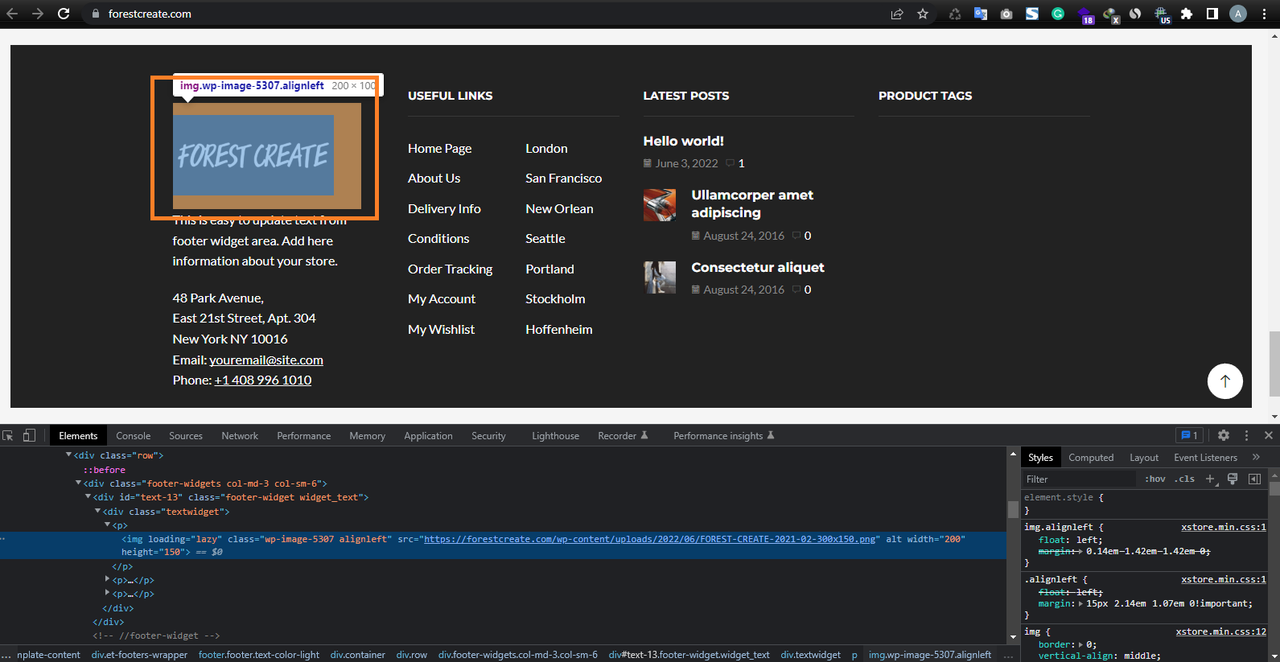Viewport: 1280px width, 662px height.
Task: Select footer.footer.text-color-light in the breadcrumb
Action: pos(259,655)
